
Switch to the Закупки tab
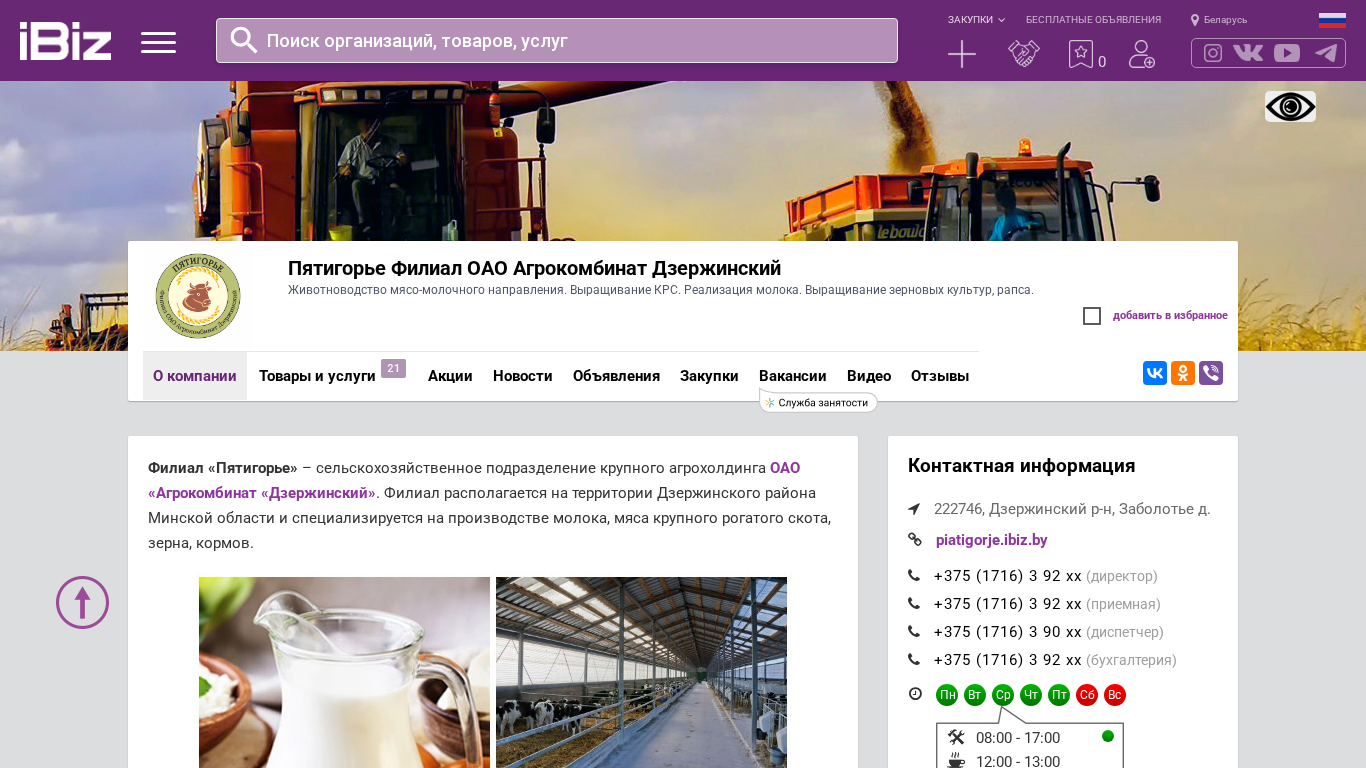709,376
